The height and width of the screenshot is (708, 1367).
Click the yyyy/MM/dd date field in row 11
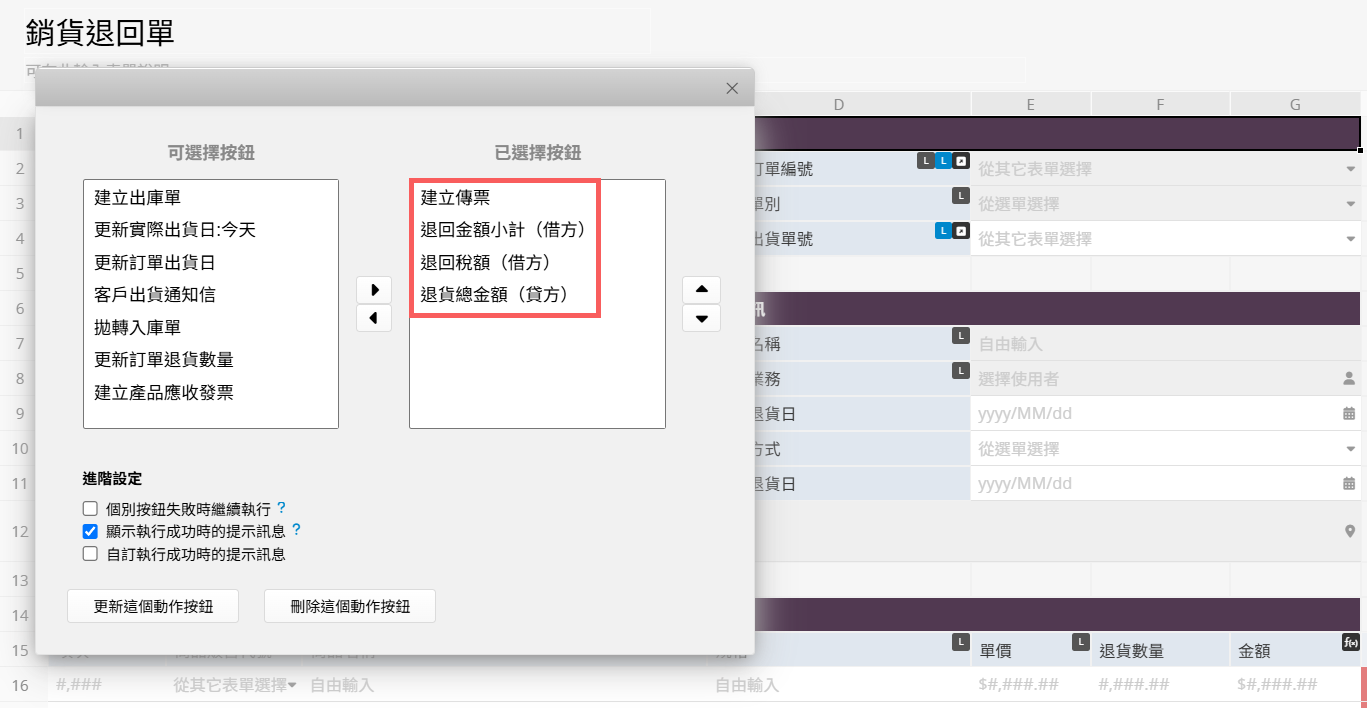point(1166,483)
